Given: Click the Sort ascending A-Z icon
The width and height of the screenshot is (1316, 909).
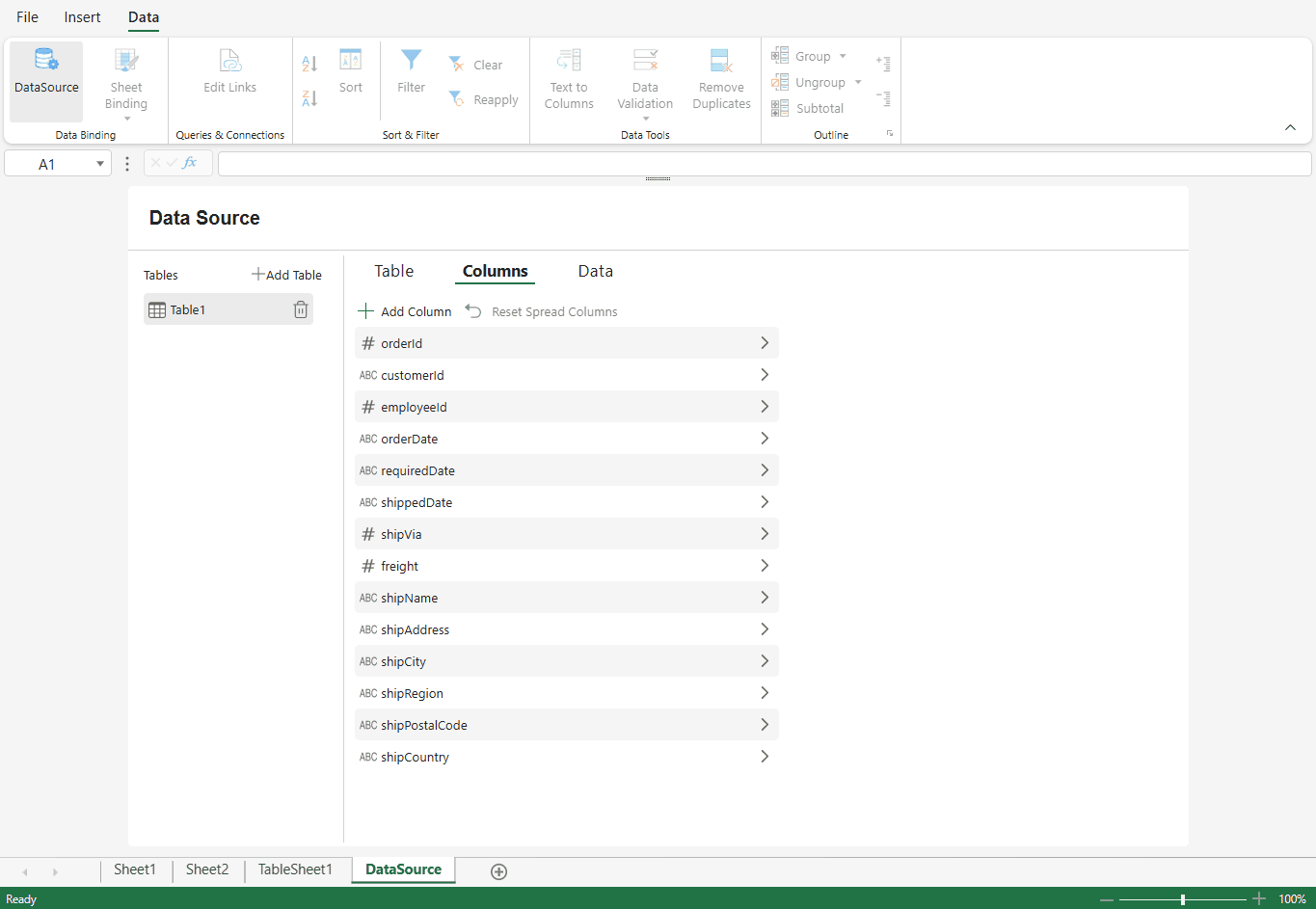Looking at the screenshot, I should click(x=309, y=64).
